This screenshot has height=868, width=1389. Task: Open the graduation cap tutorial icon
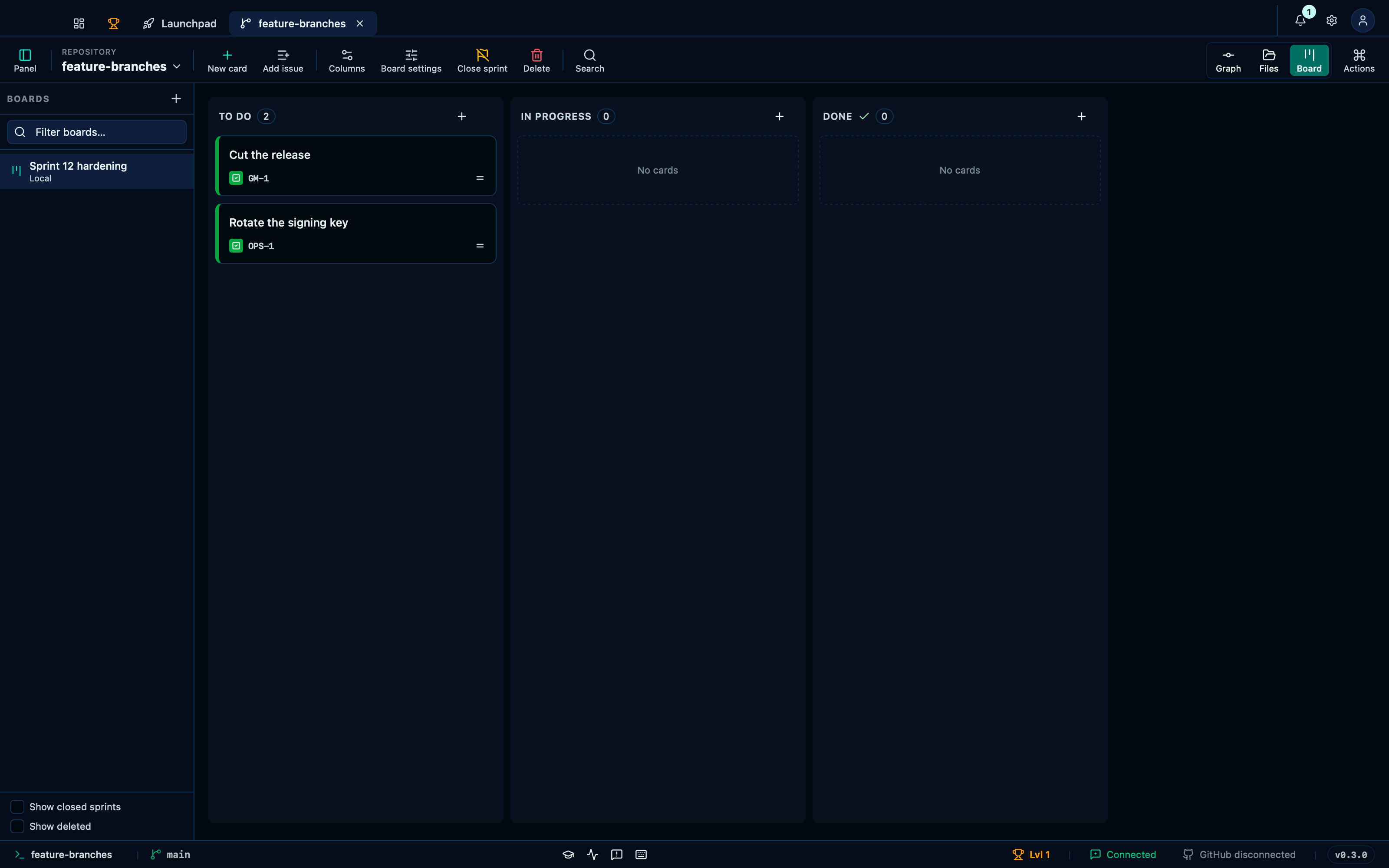coord(568,854)
